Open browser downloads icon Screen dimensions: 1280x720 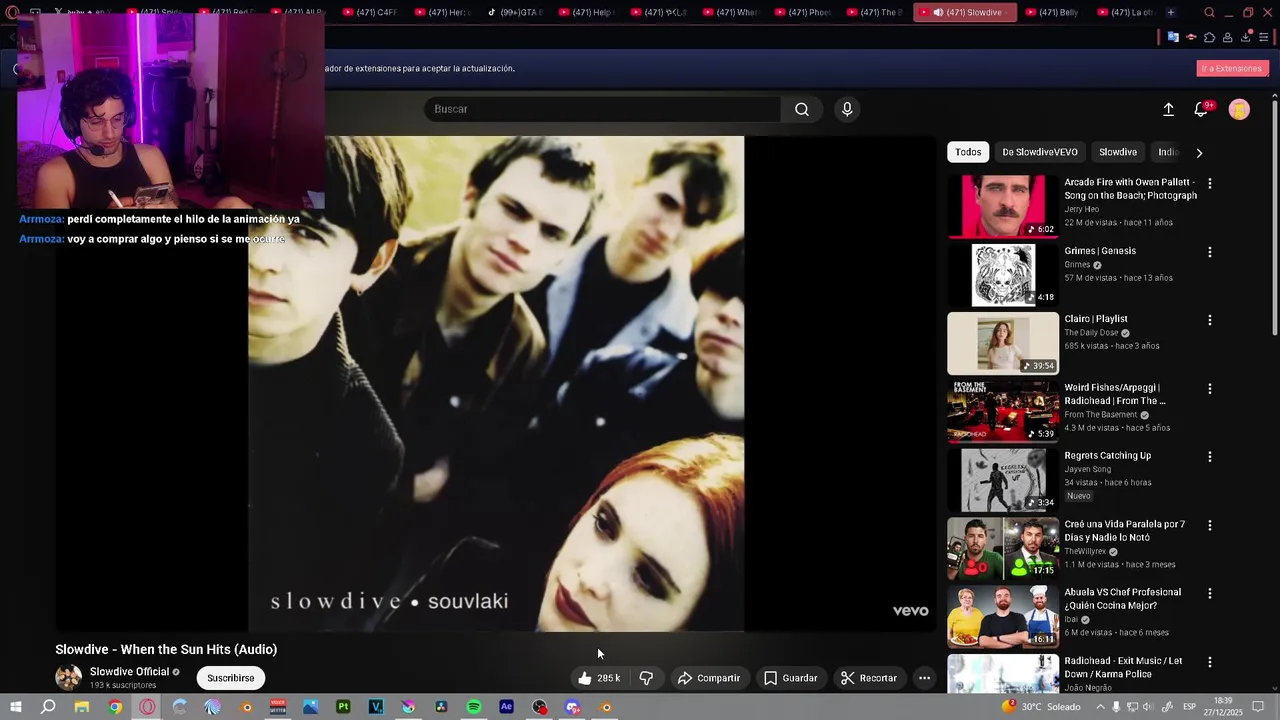tap(1246, 37)
